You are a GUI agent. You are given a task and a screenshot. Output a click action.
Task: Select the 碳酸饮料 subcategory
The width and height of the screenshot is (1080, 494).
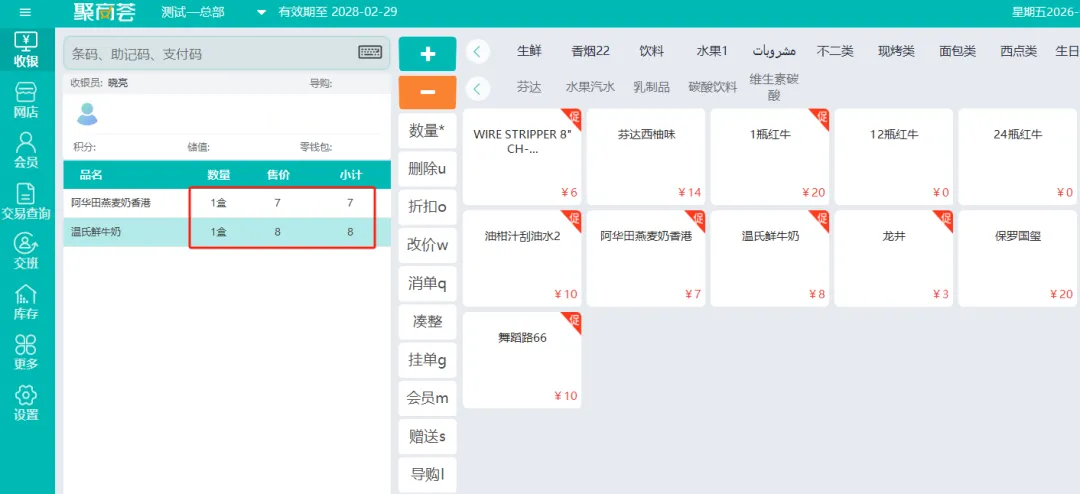click(x=713, y=88)
